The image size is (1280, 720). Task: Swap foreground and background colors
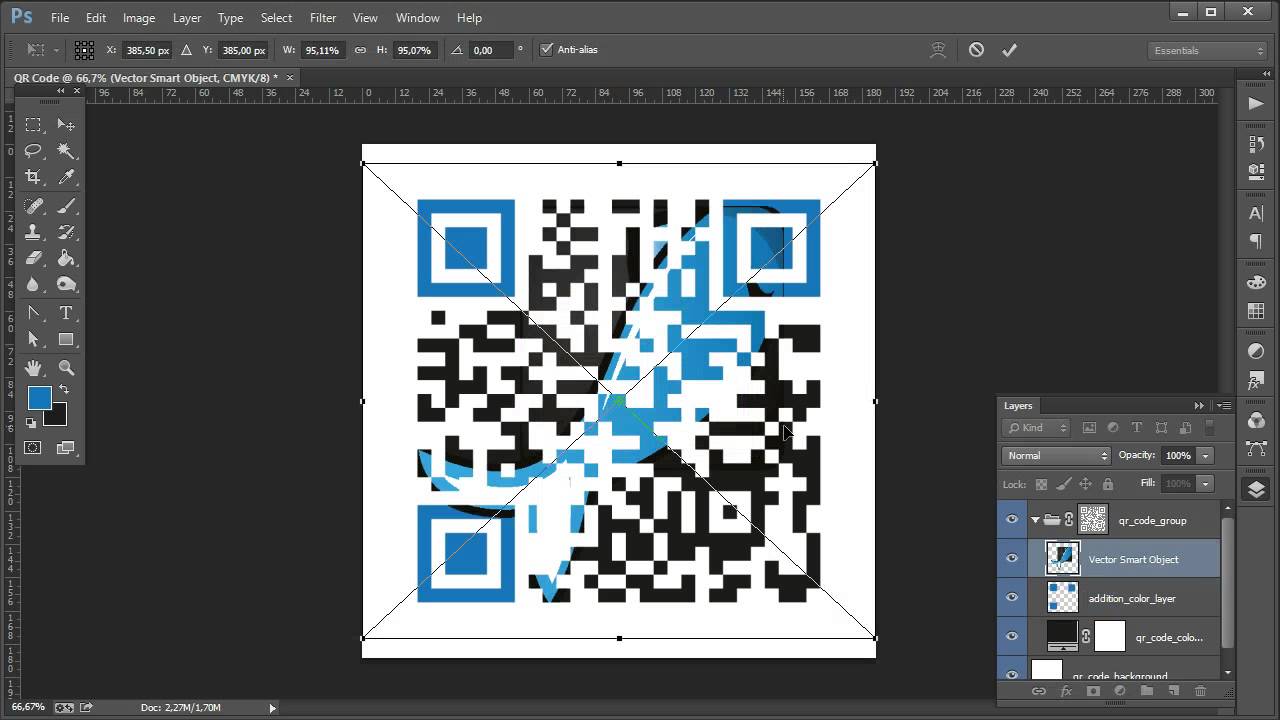[64, 389]
